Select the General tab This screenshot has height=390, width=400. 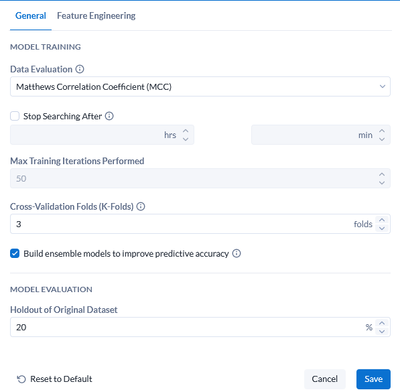(x=31, y=16)
